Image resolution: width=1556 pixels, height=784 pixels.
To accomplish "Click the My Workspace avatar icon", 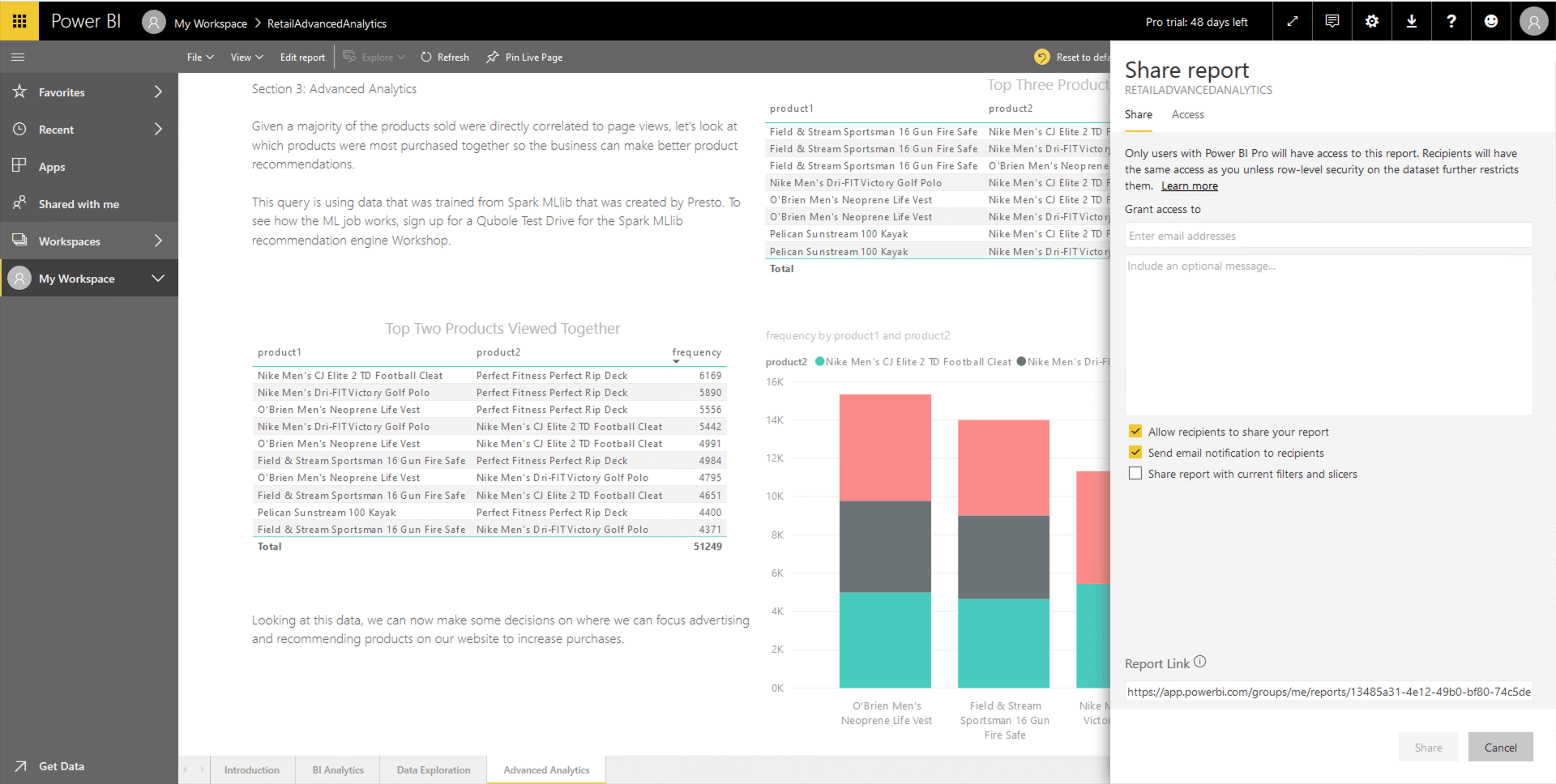I will tap(19, 278).
